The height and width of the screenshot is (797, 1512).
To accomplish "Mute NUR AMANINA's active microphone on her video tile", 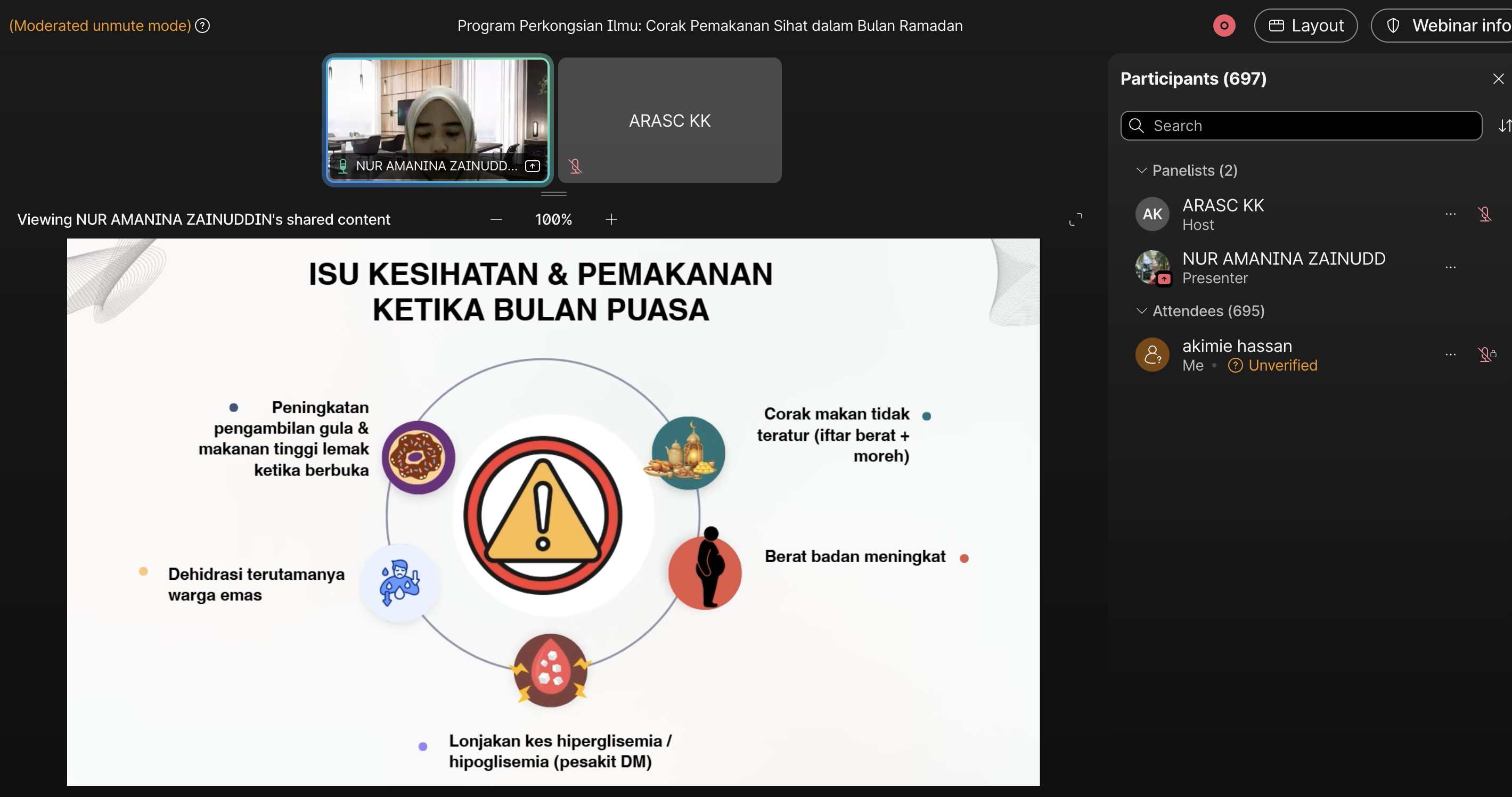I will click(x=343, y=166).
